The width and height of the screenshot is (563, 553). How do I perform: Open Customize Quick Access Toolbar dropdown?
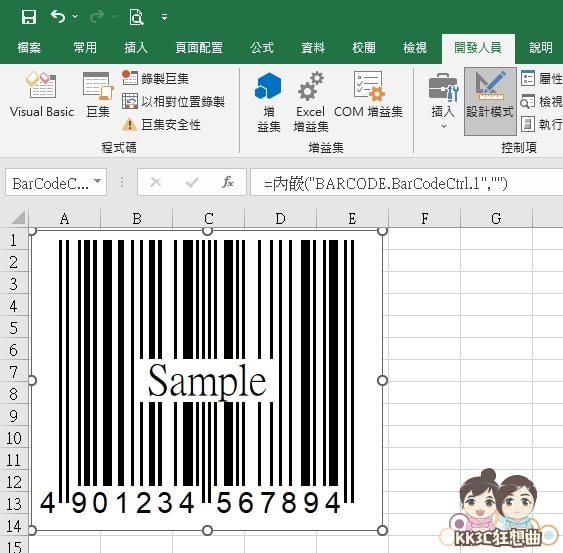164,17
